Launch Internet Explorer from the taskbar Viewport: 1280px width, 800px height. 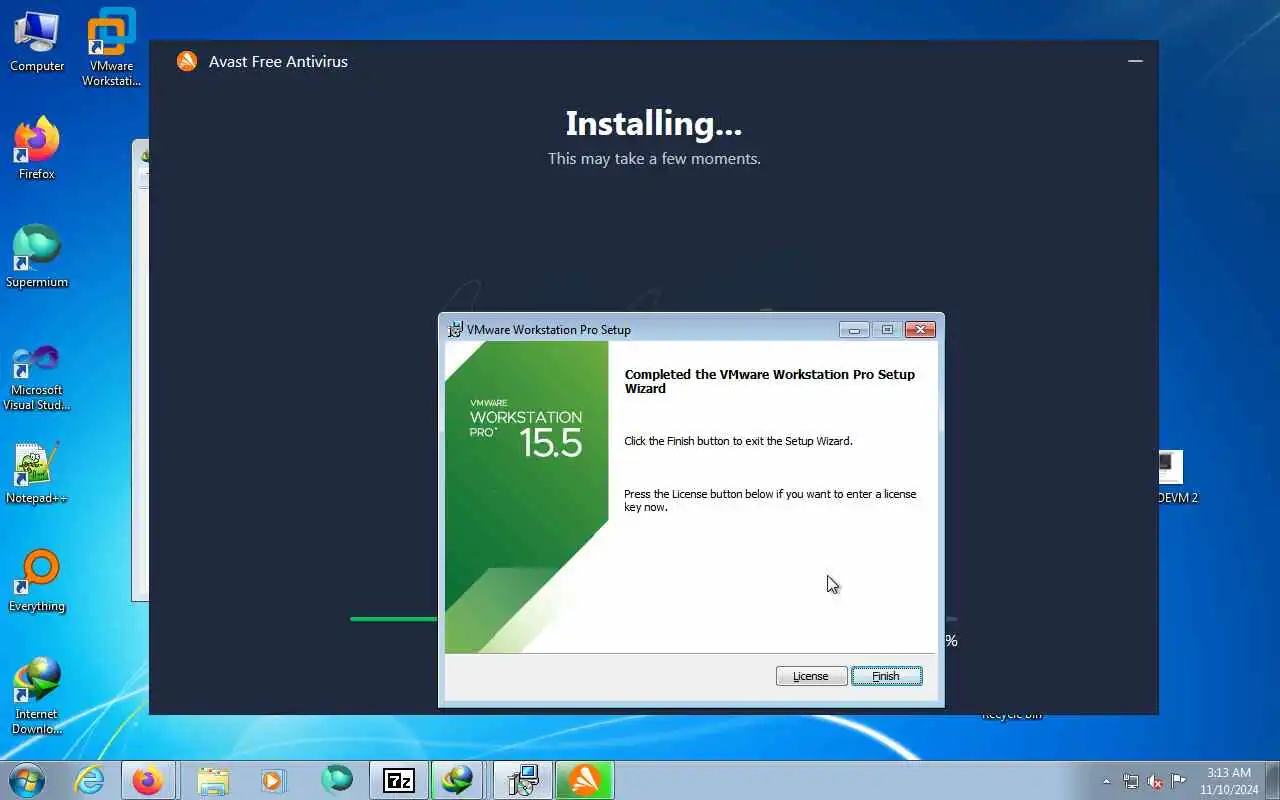point(90,780)
